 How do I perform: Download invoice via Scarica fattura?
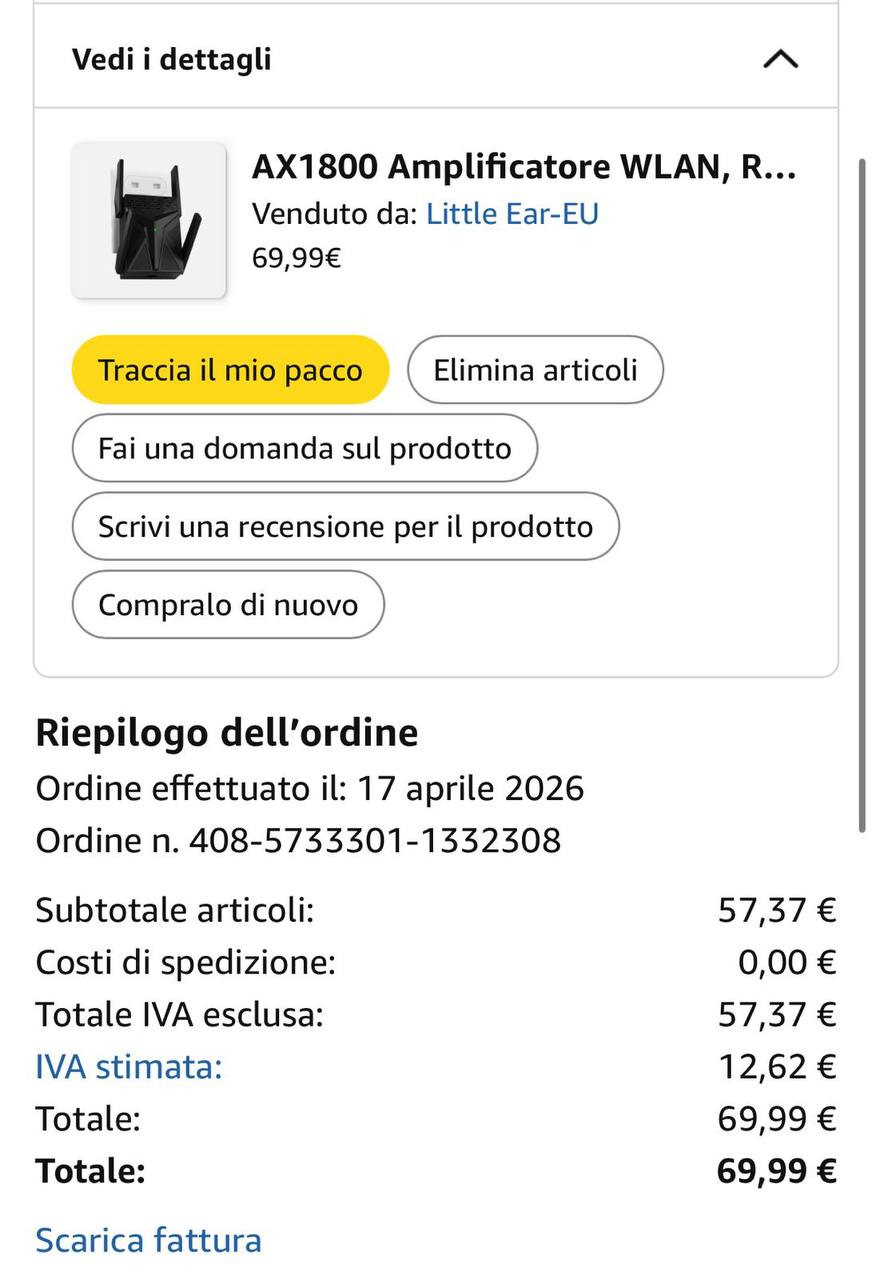click(148, 1240)
